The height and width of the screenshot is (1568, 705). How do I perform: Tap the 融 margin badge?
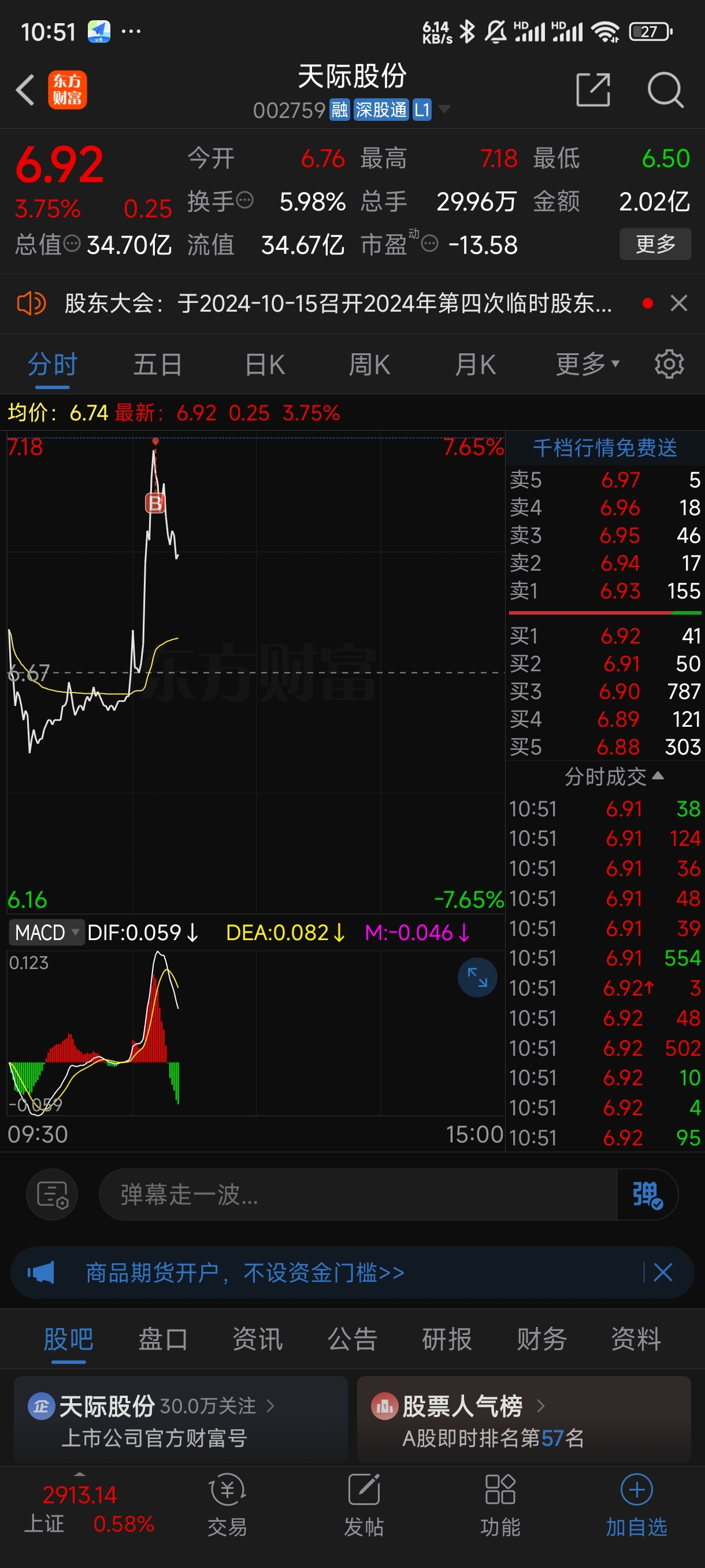pyautogui.click(x=339, y=110)
